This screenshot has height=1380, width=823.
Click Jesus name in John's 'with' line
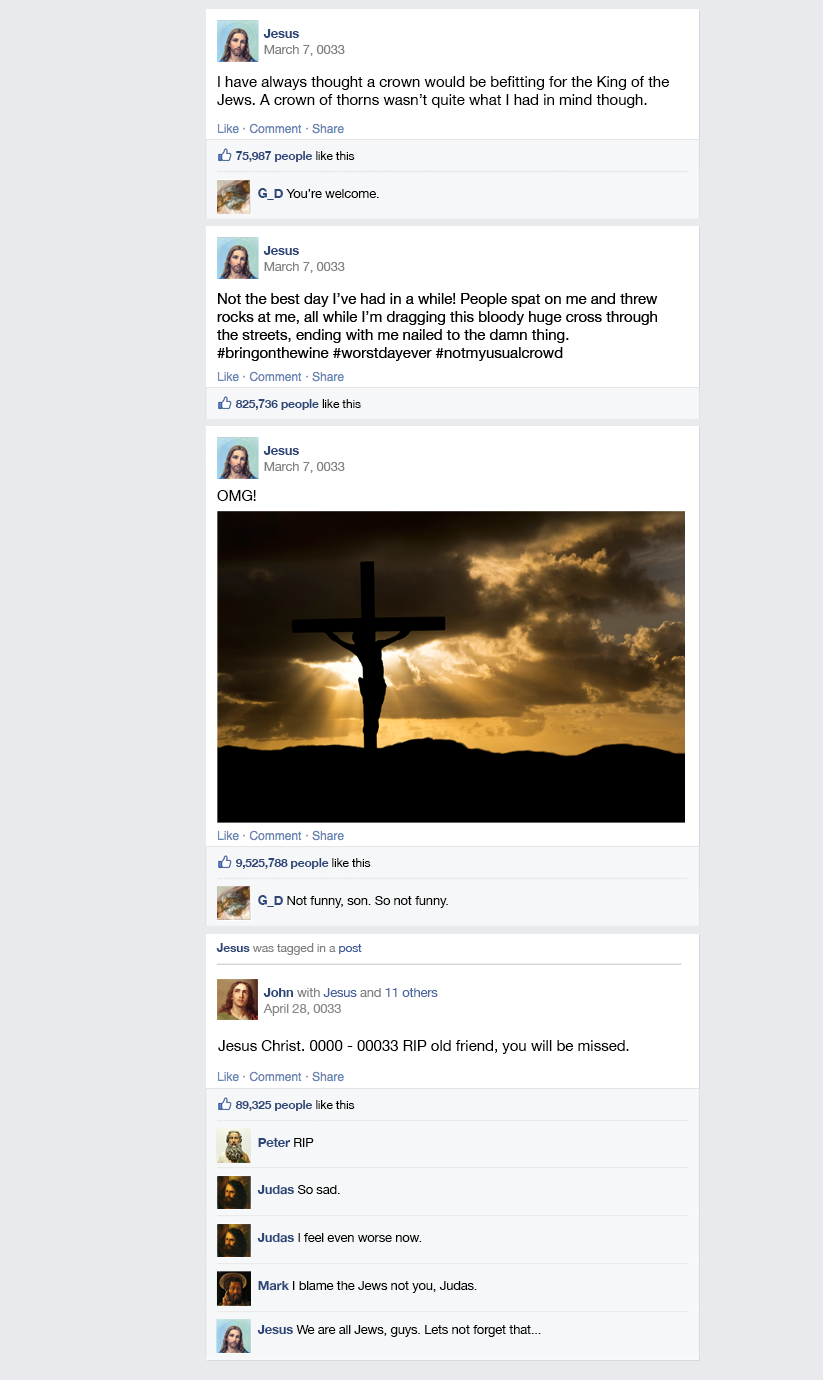340,993
